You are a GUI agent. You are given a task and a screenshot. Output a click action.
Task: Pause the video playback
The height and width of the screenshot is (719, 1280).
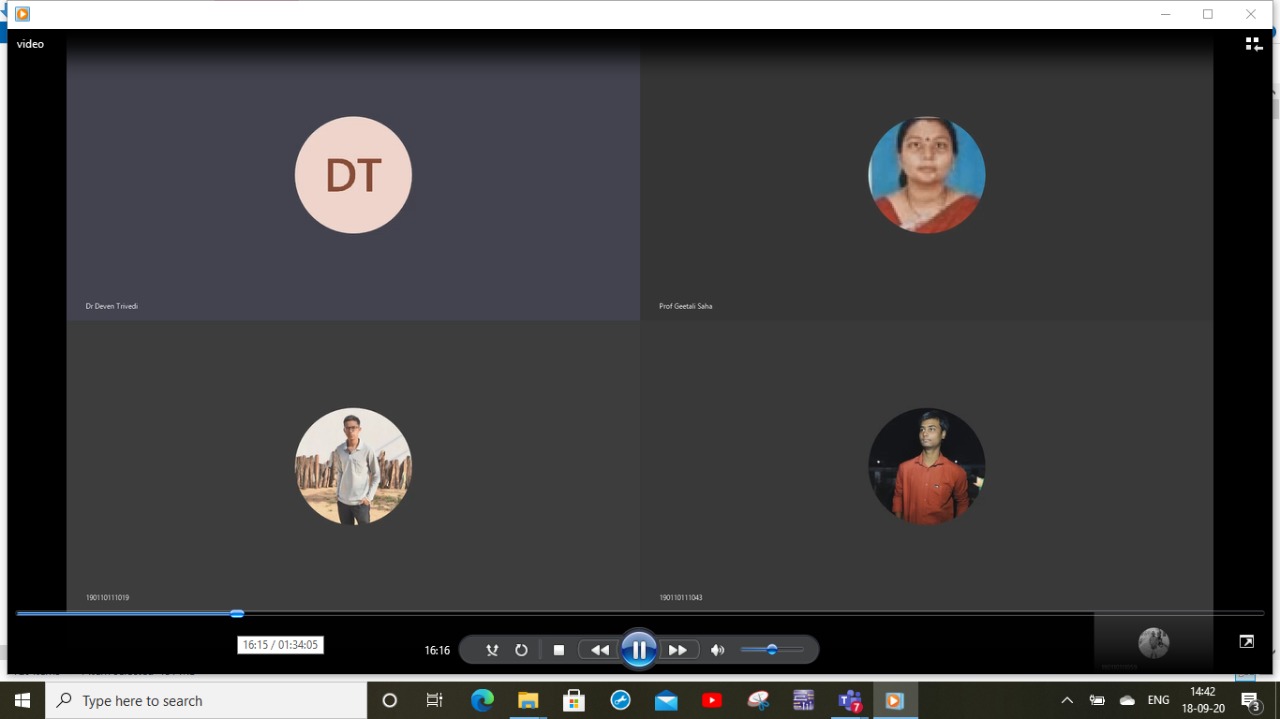click(x=638, y=650)
